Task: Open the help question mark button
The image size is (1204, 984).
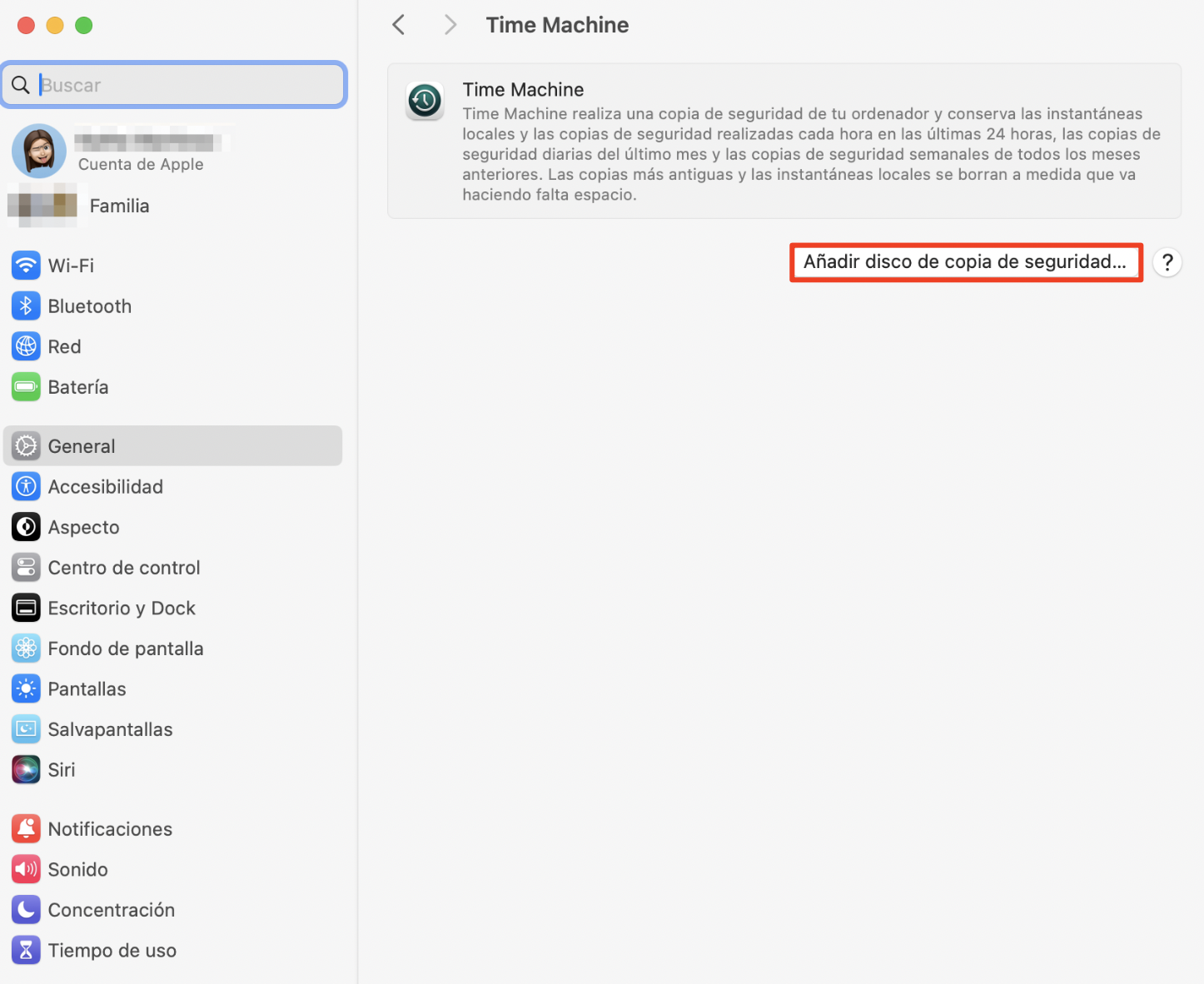Action: [x=1167, y=262]
